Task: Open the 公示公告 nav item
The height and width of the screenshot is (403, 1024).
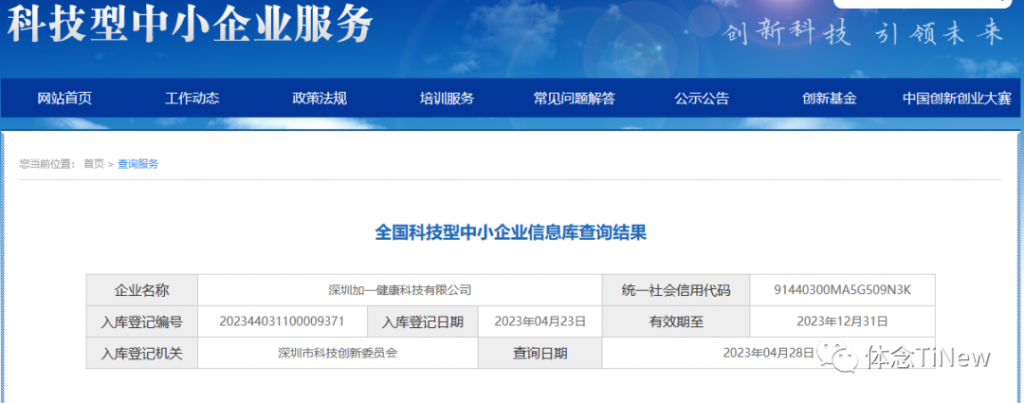Action: click(701, 99)
